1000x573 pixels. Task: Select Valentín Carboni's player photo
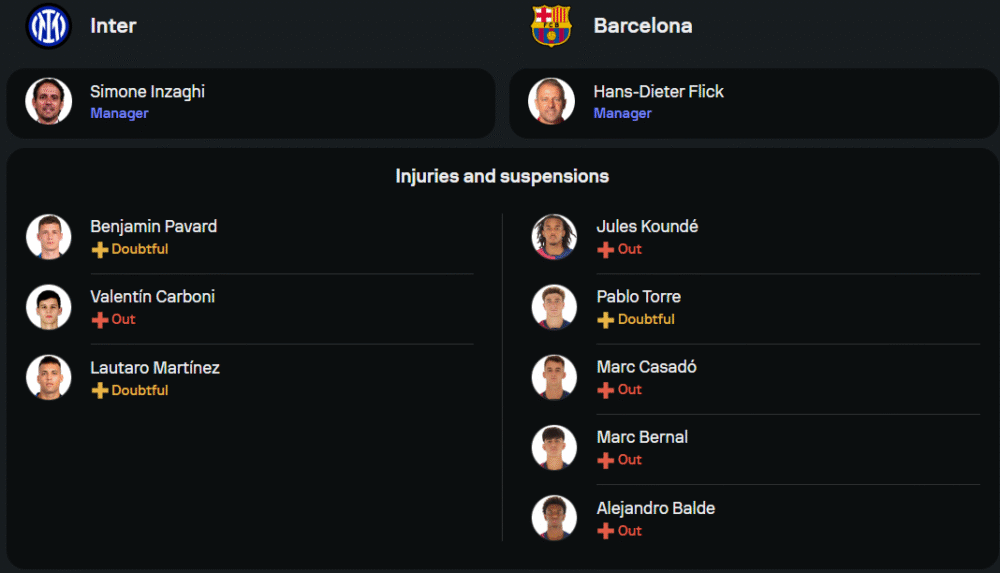(49, 307)
